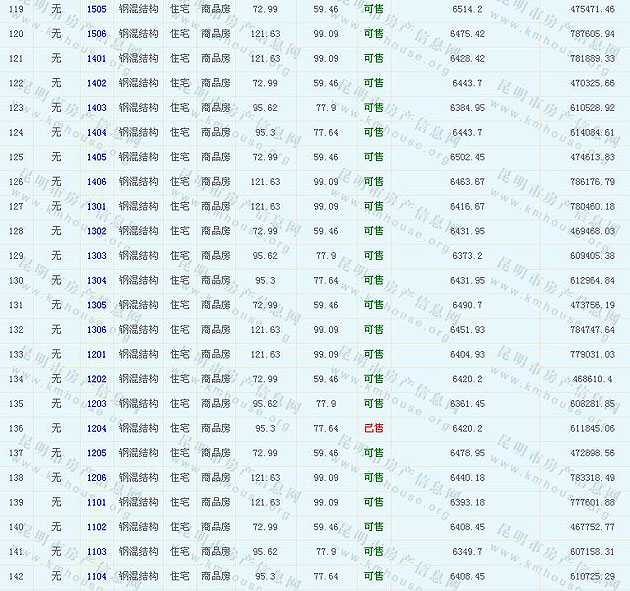Select room 1402 hyperlink
Image resolution: width=630 pixels, height=591 pixels.
(x=96, y=83)
